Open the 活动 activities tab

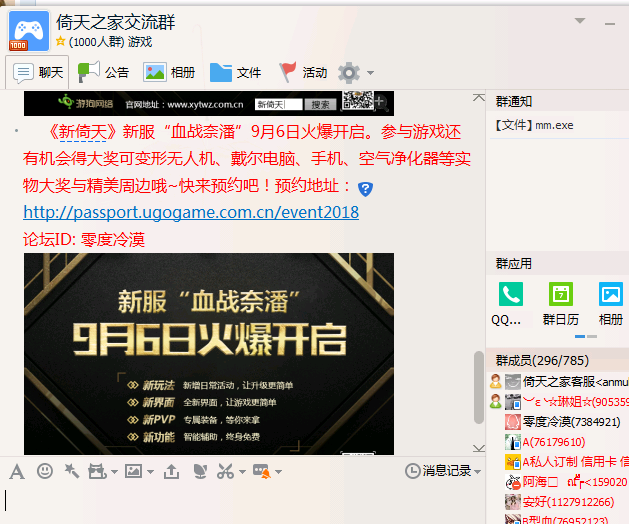303,72
